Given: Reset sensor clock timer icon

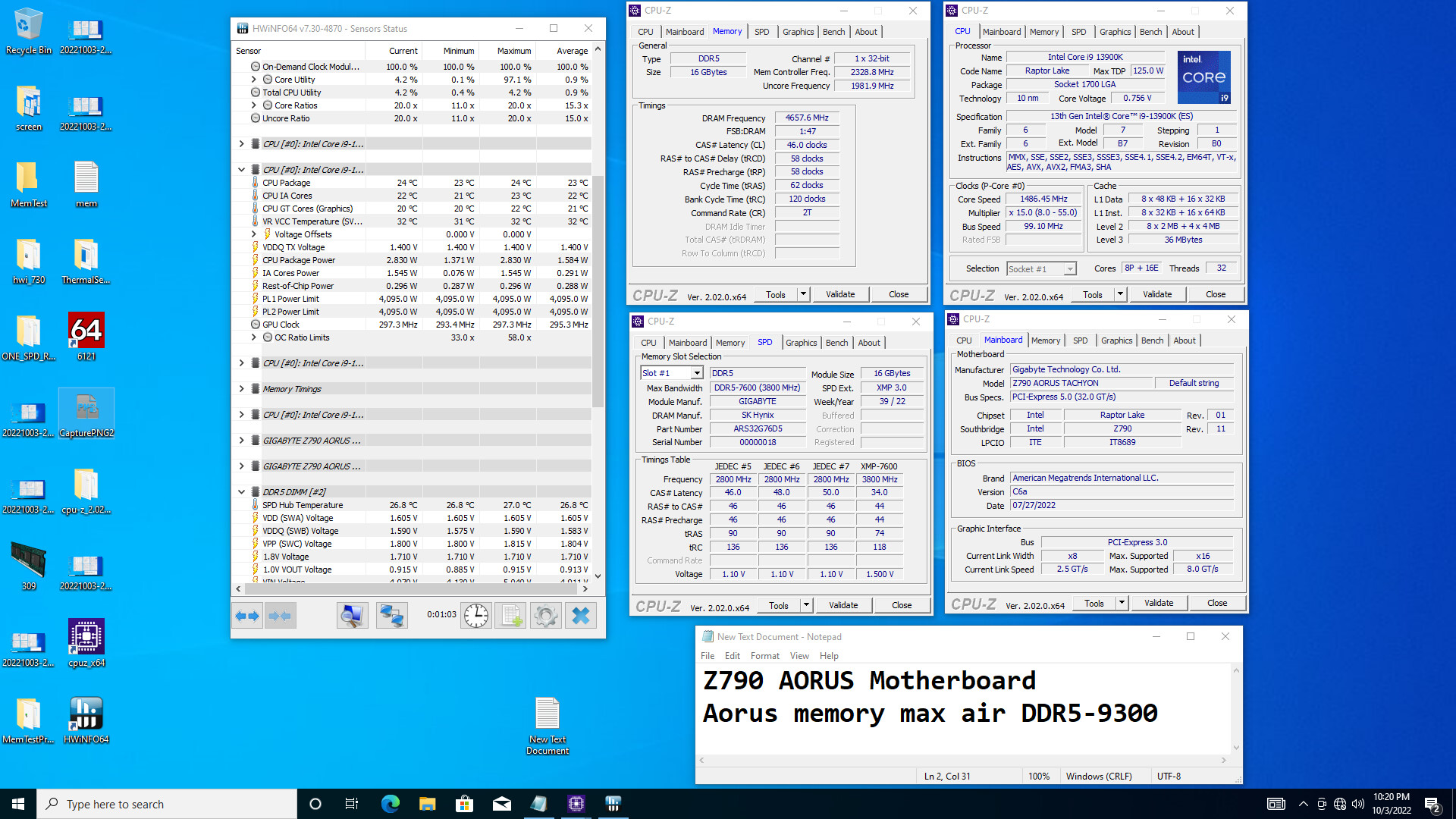Looking at the screenshot, I should pyautogui.click(x=476, y=616).
